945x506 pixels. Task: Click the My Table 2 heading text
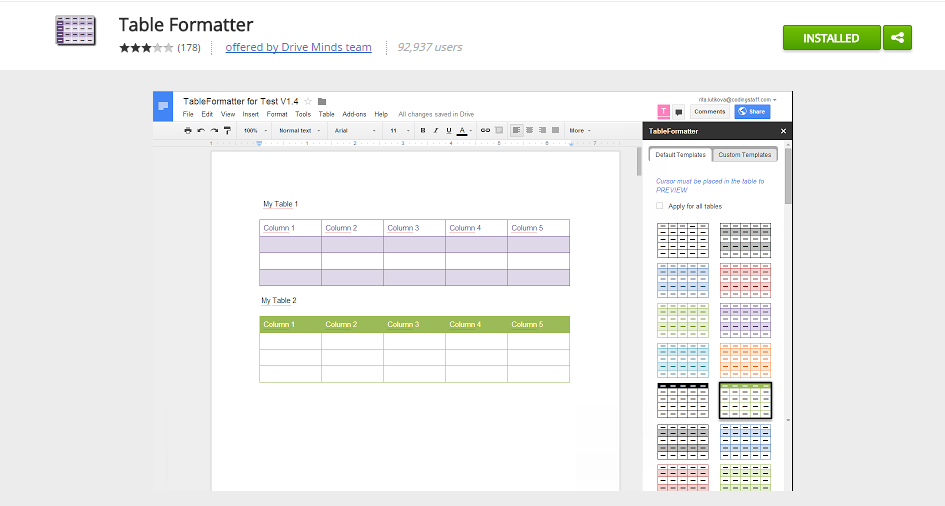(x=278, y=300)
